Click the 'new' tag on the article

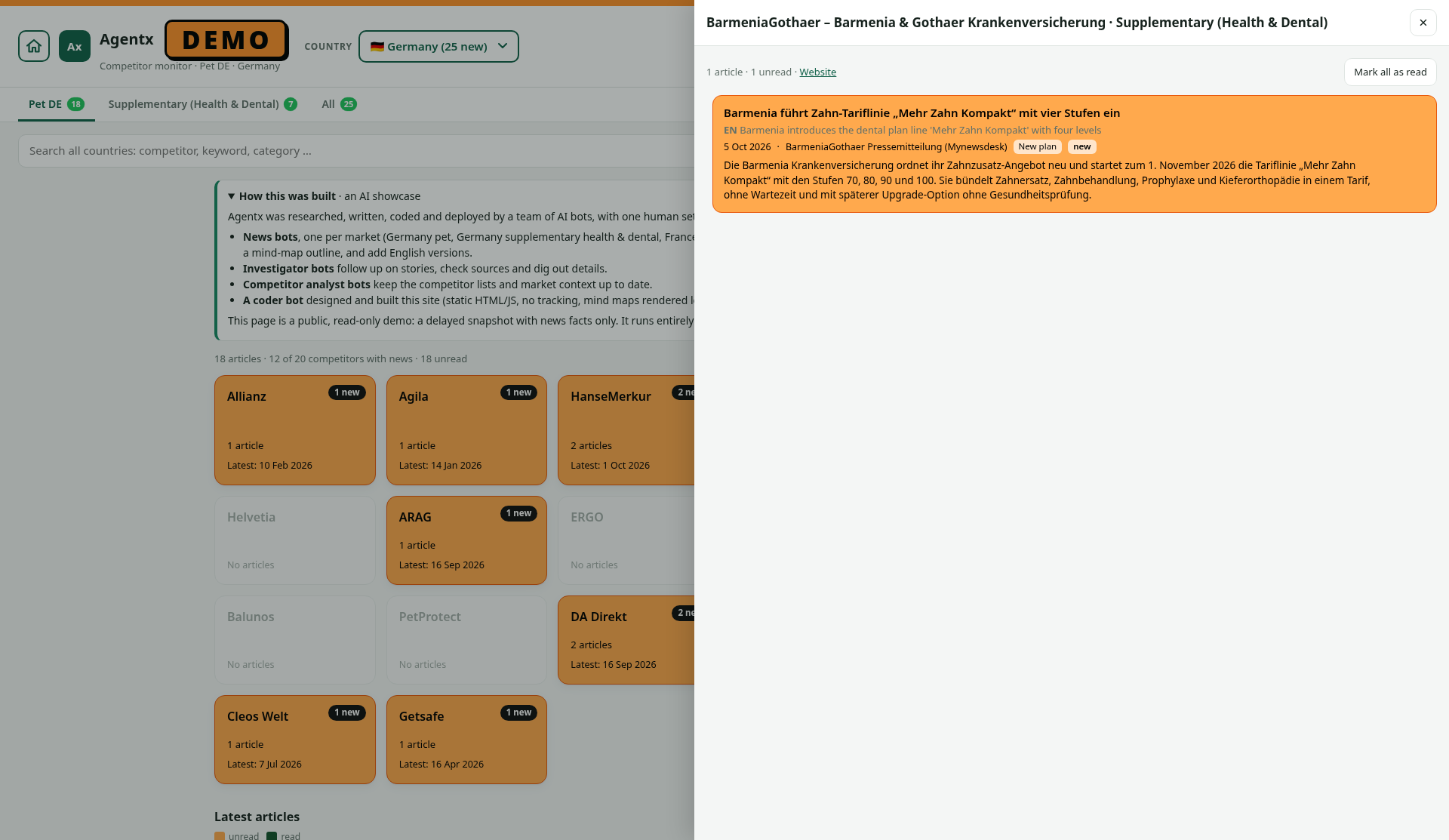[1081, 146]
